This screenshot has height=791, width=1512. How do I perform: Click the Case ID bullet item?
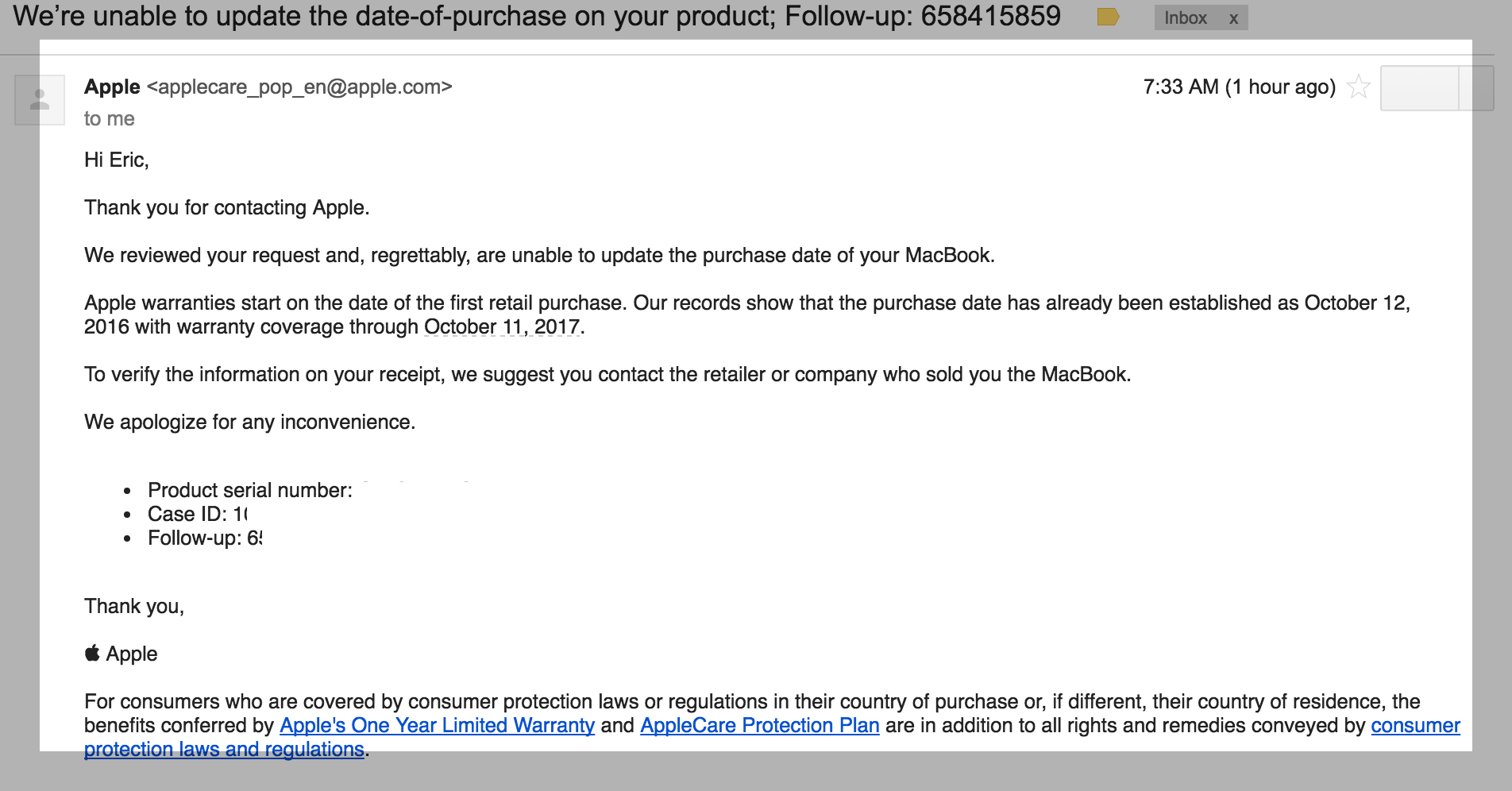(x=198, y=514)
